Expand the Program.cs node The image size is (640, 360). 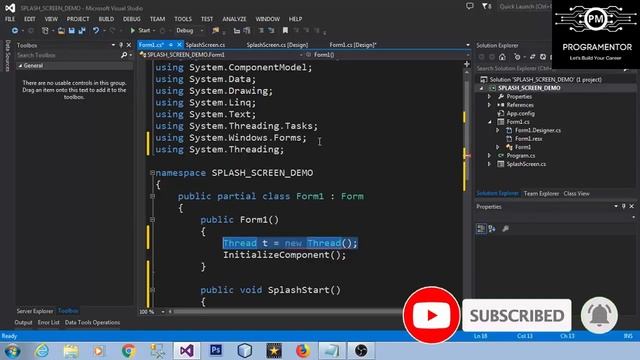(489, 156)
